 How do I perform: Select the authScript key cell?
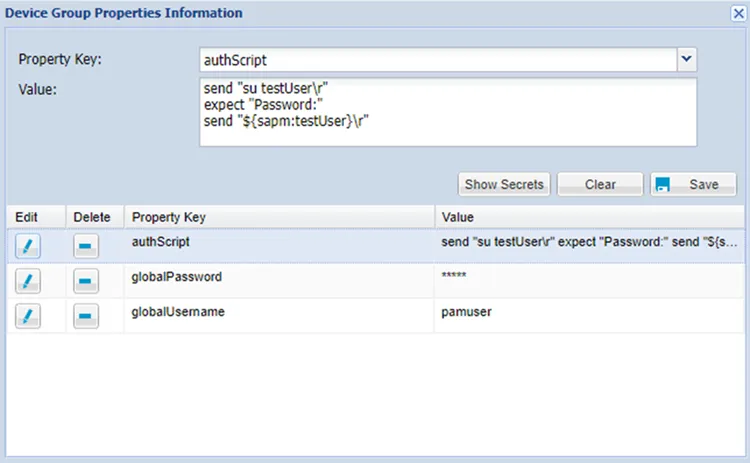click(x=279, y=246)
